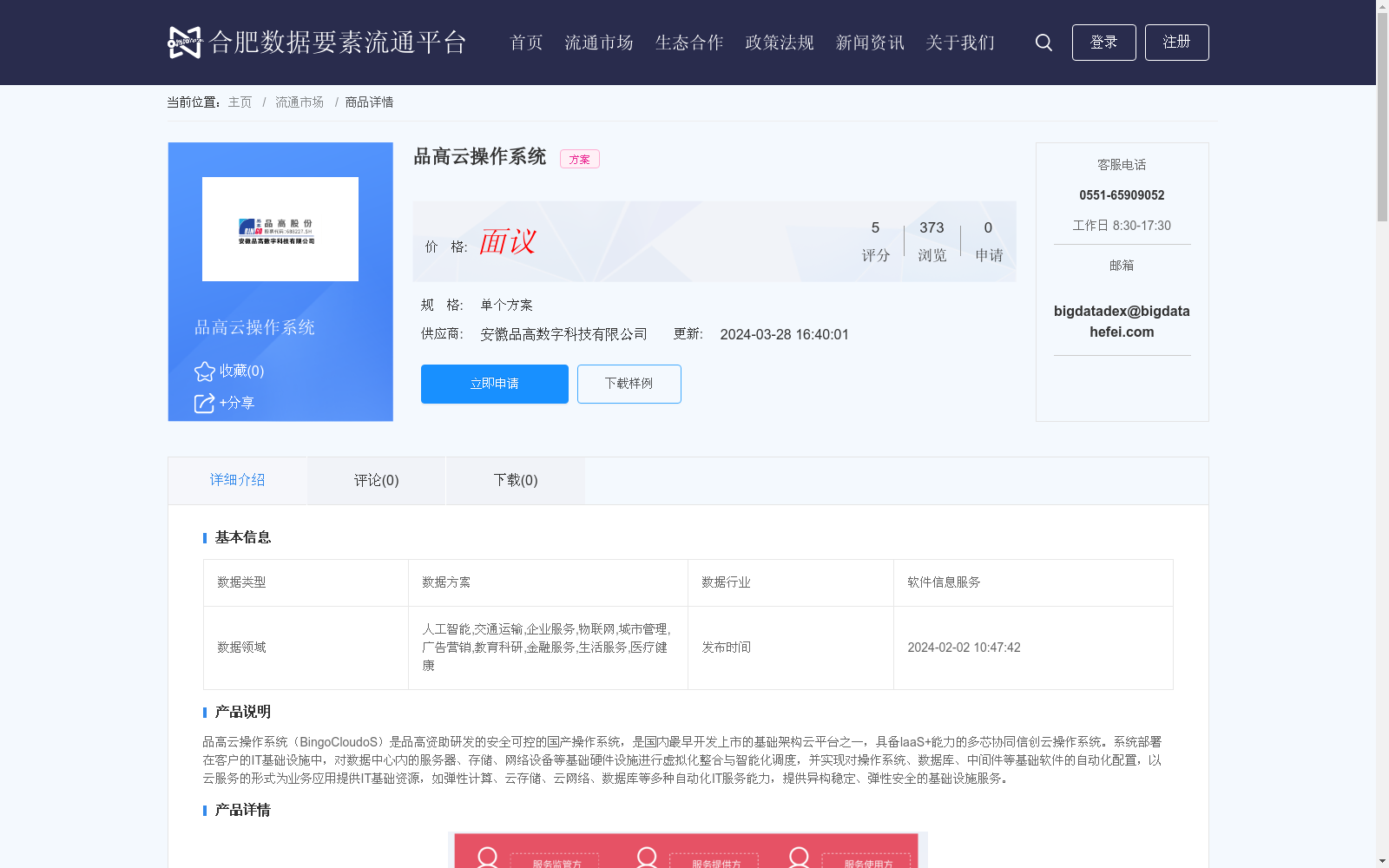Image resolution: width=1389 pixels, height=868 pixels.
Task: Click the 注册 button
Action: (x=1176, y=43)
